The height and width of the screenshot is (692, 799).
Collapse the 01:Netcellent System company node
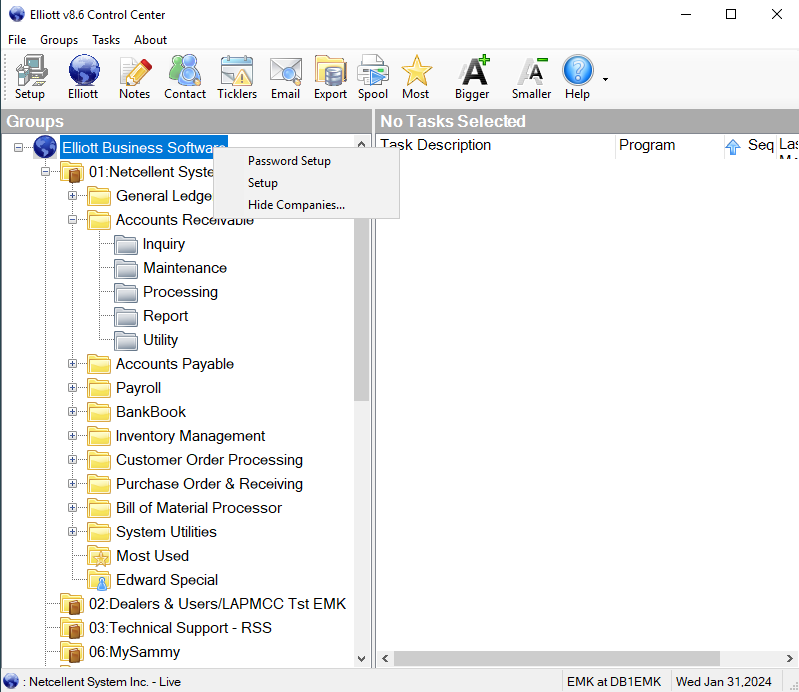pyautogui.click(x=45, y=172)
